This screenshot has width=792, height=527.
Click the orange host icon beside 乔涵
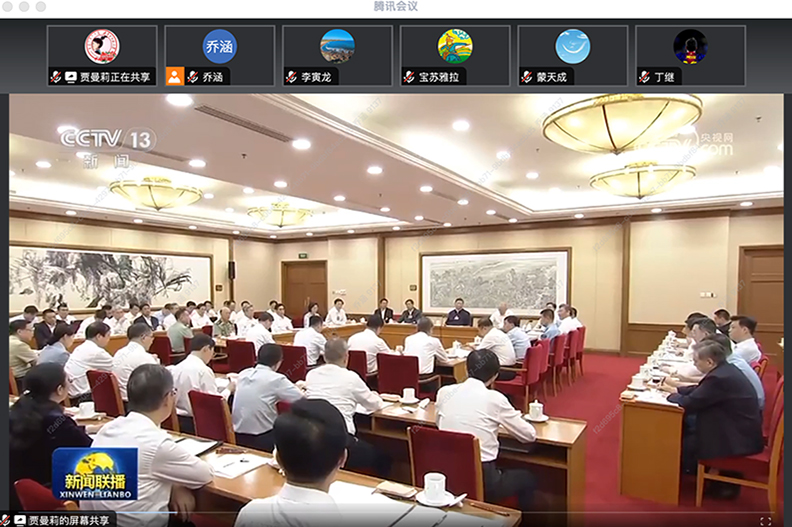coord(174,77)
